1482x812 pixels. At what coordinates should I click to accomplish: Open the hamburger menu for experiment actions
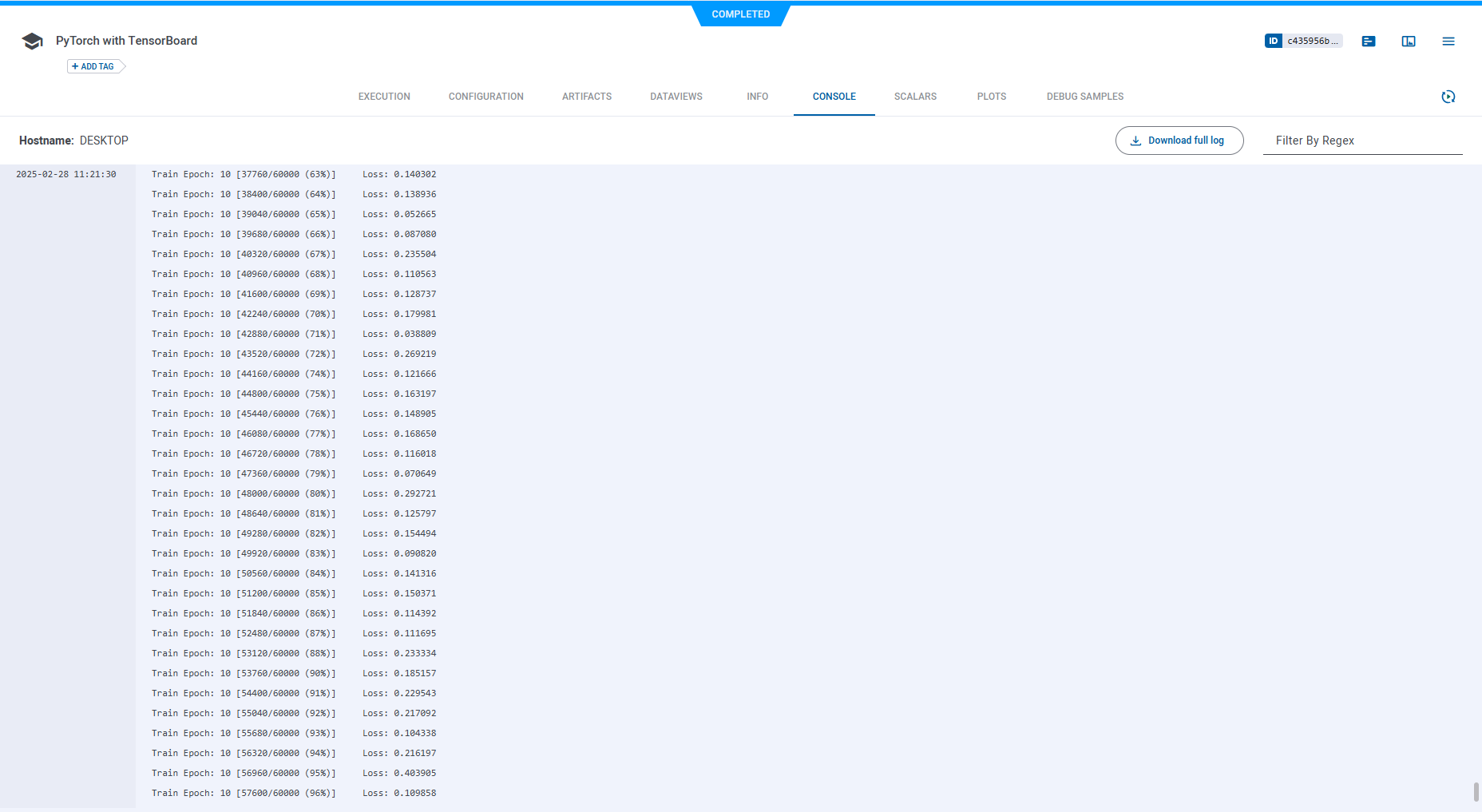pyautogui.click(x=1448, y=41)
